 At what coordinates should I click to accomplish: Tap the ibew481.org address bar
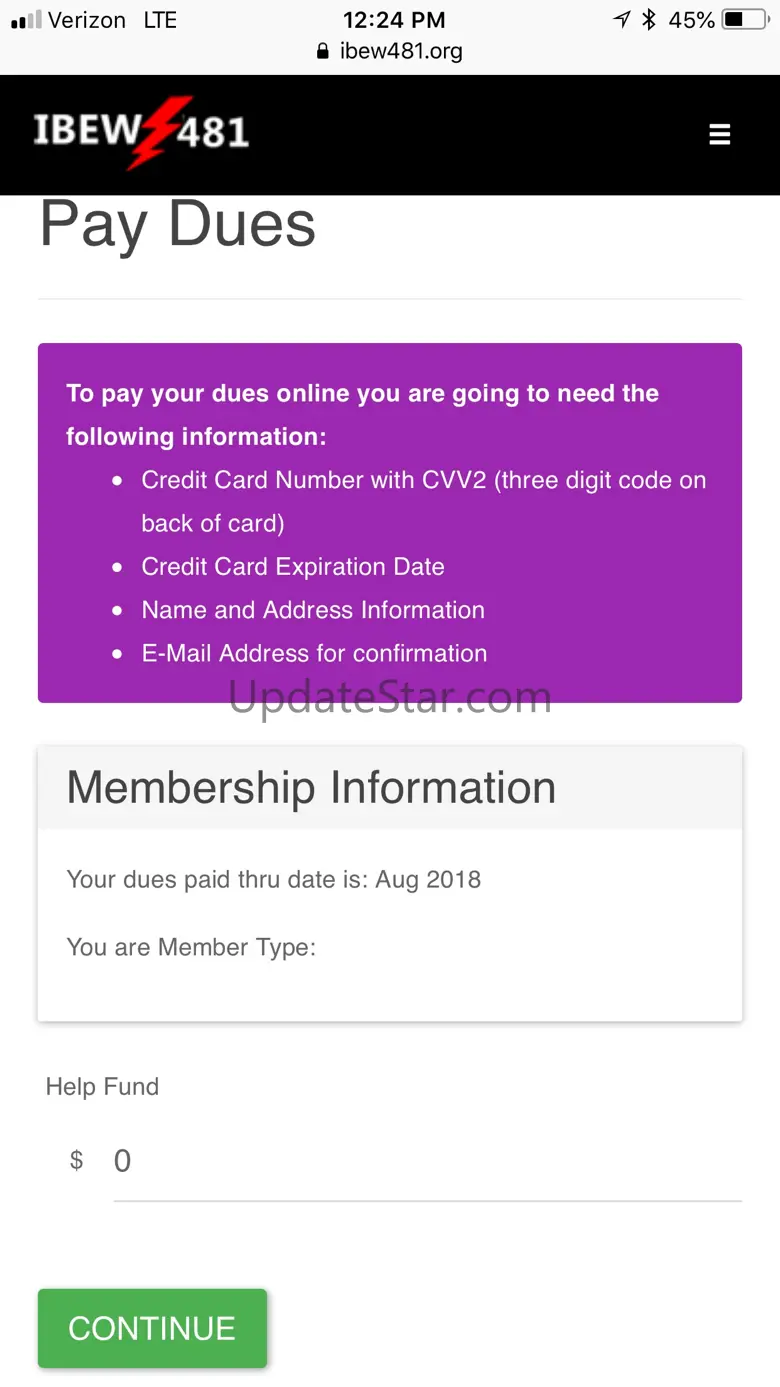400,51
